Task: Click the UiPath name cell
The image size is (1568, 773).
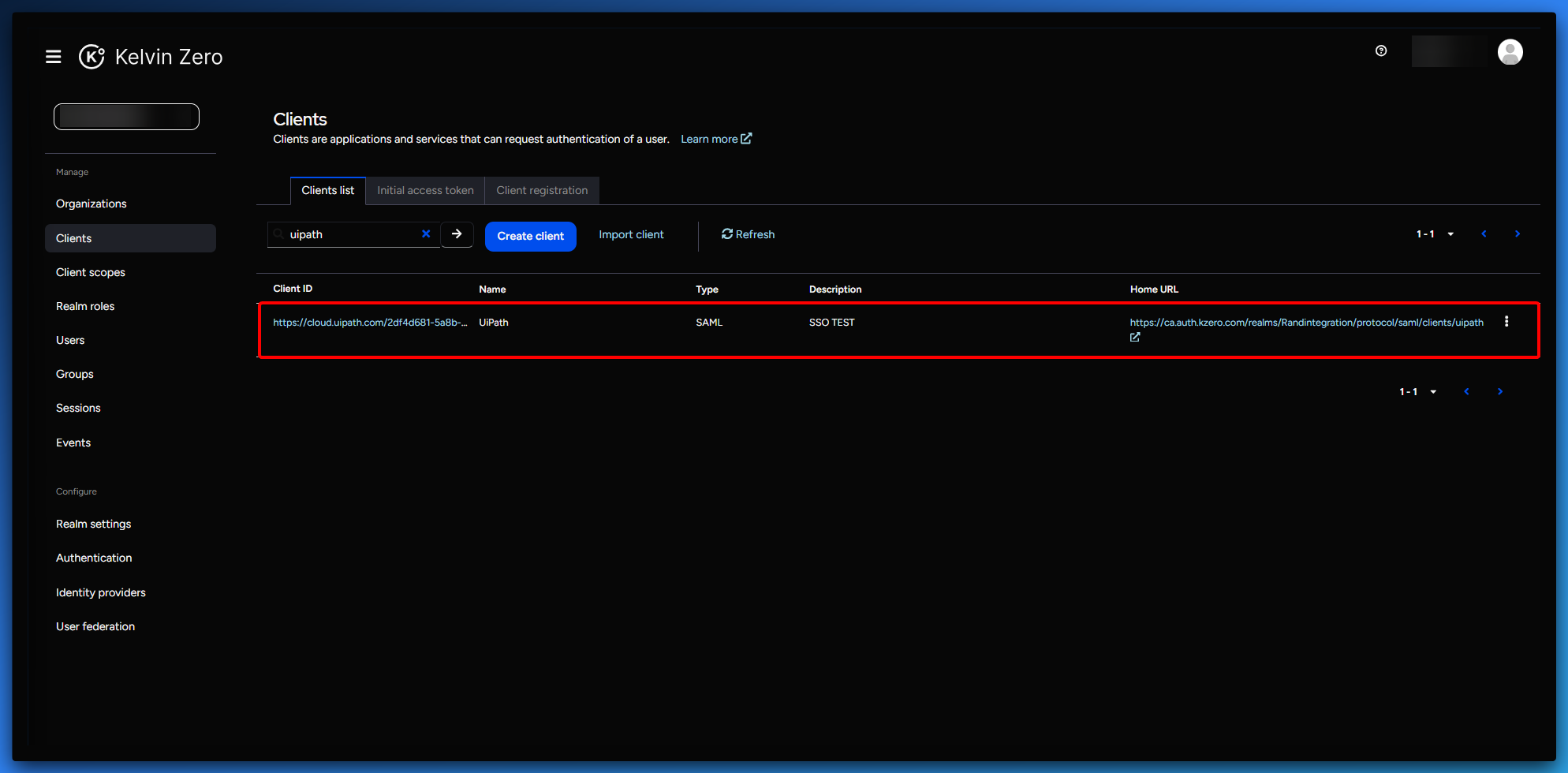Action: tap(494, 323)
